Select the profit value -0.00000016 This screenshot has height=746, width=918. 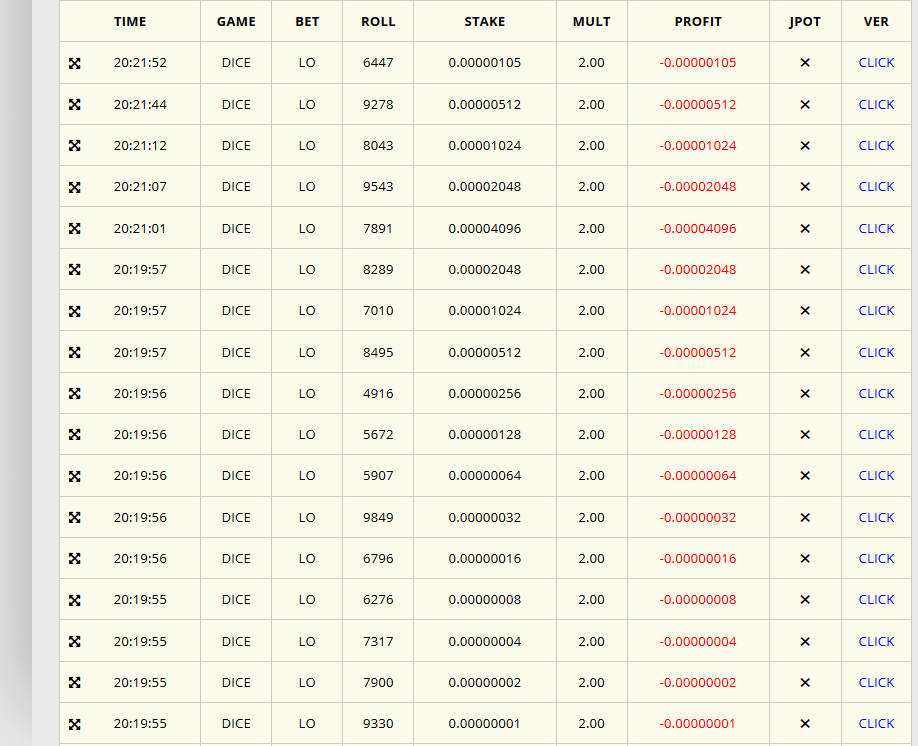pos(698,559)
